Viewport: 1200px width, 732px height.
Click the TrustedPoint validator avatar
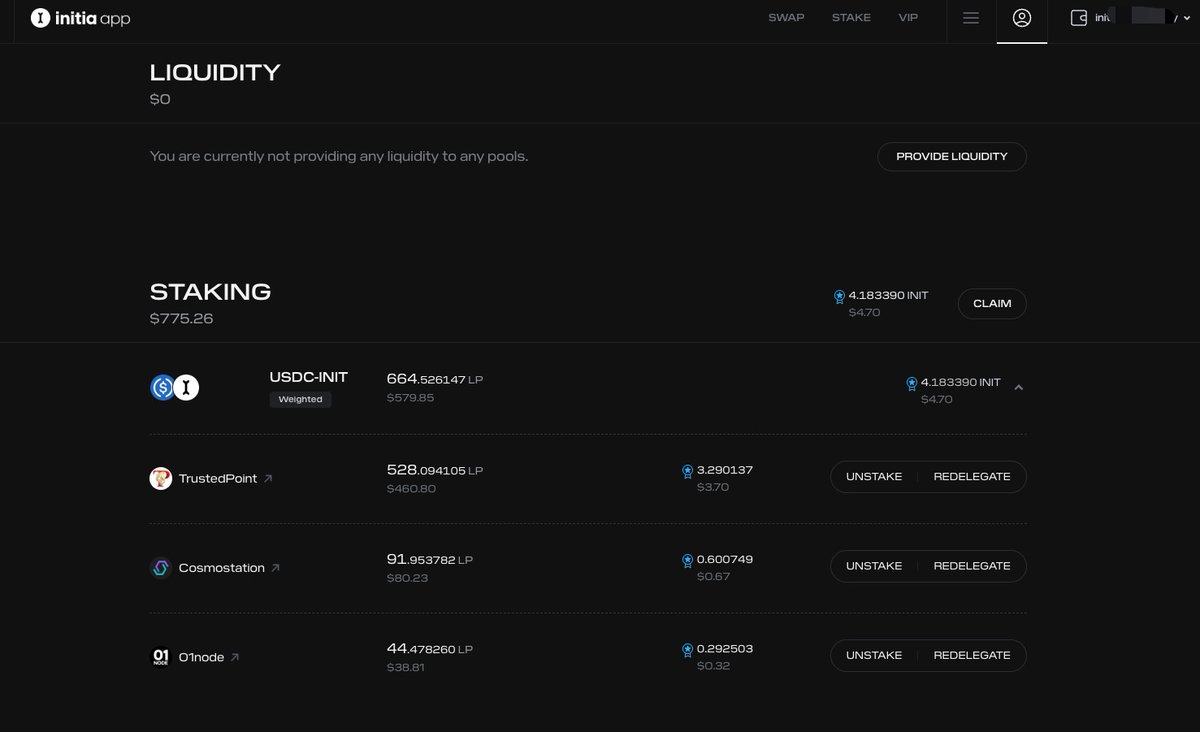tap(160, 478)
